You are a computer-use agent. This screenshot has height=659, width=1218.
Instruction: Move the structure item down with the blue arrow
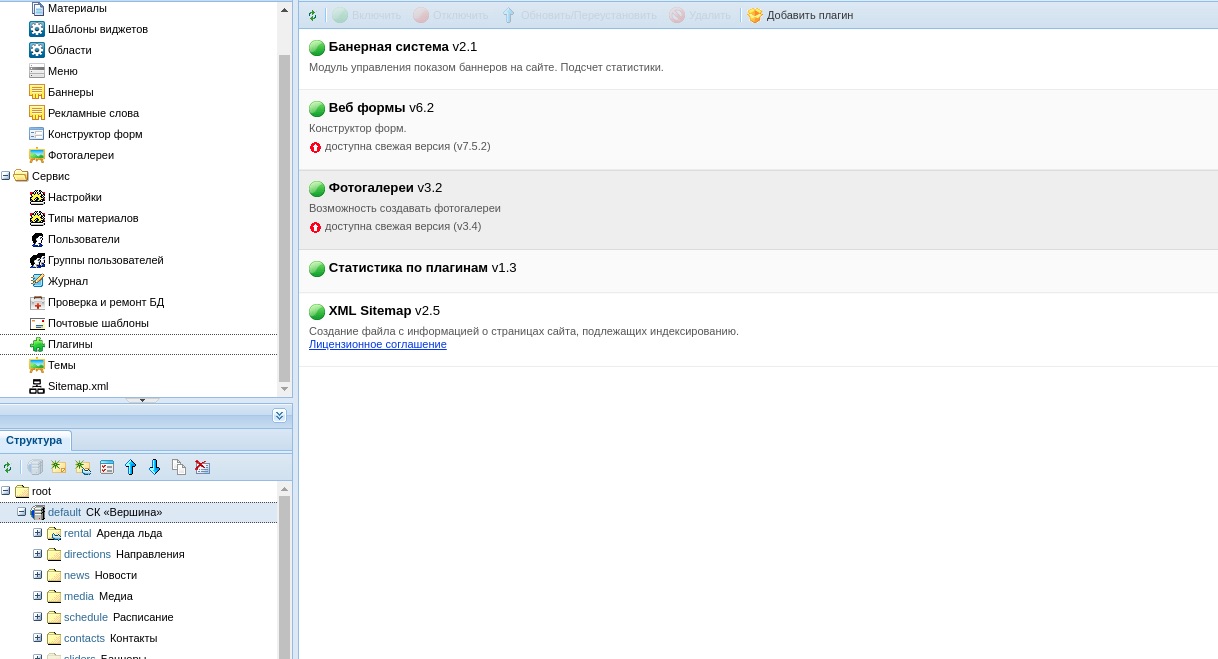coord(154,467)
